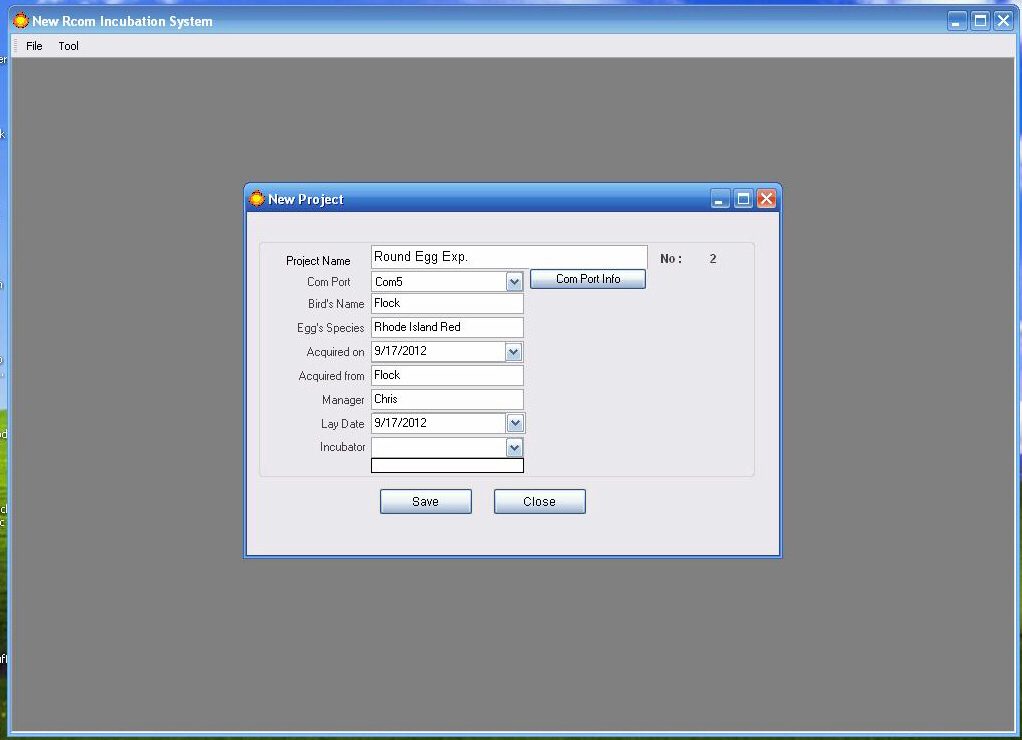Expand the Com Port dropdown
1022x740 pixels.
click(x=514, y=282)
